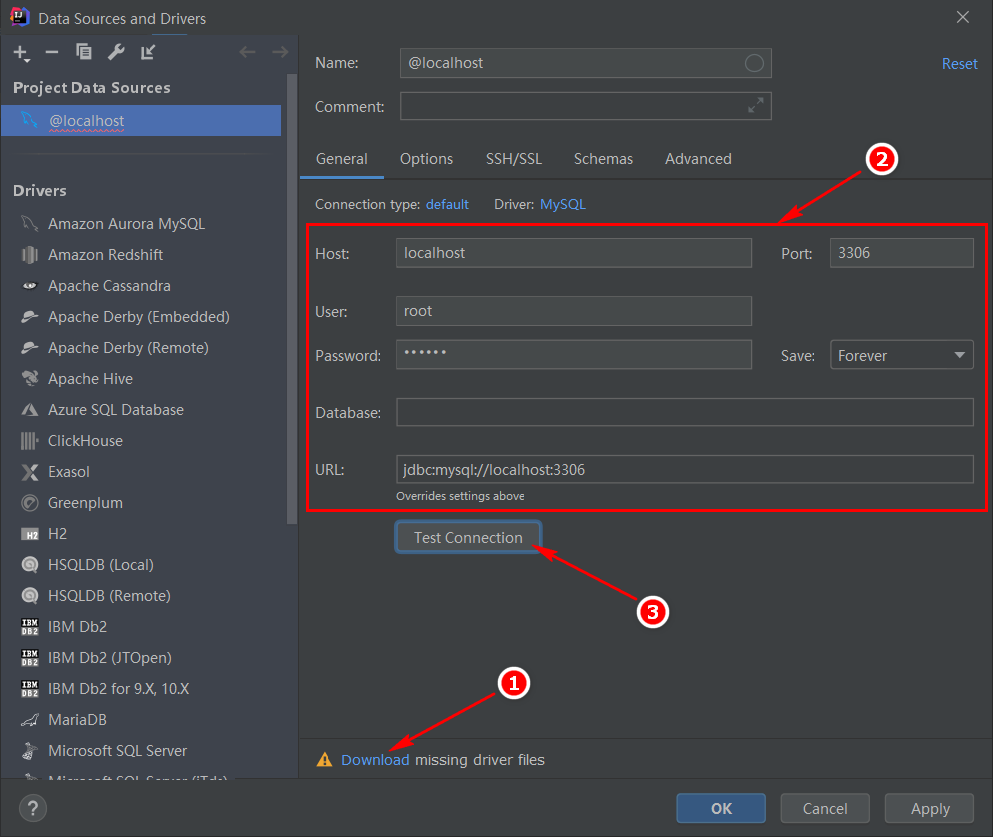The image size is (993, 837).
Task: Open the SSH/SSL tab
Action: click(514, 159)
